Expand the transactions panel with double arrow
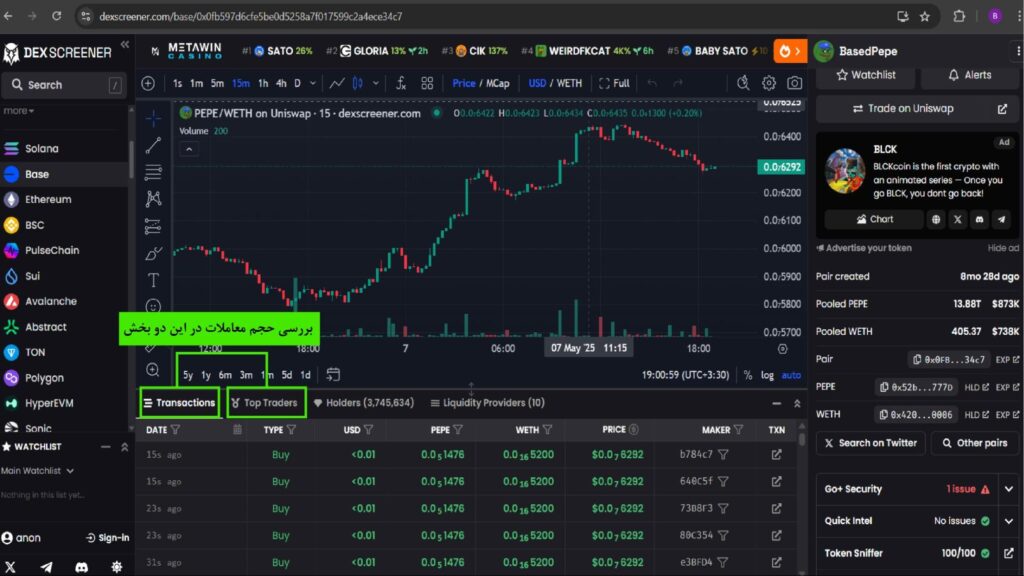The image size is (1024, 576). pyautogui.click(x=797, y=404)
